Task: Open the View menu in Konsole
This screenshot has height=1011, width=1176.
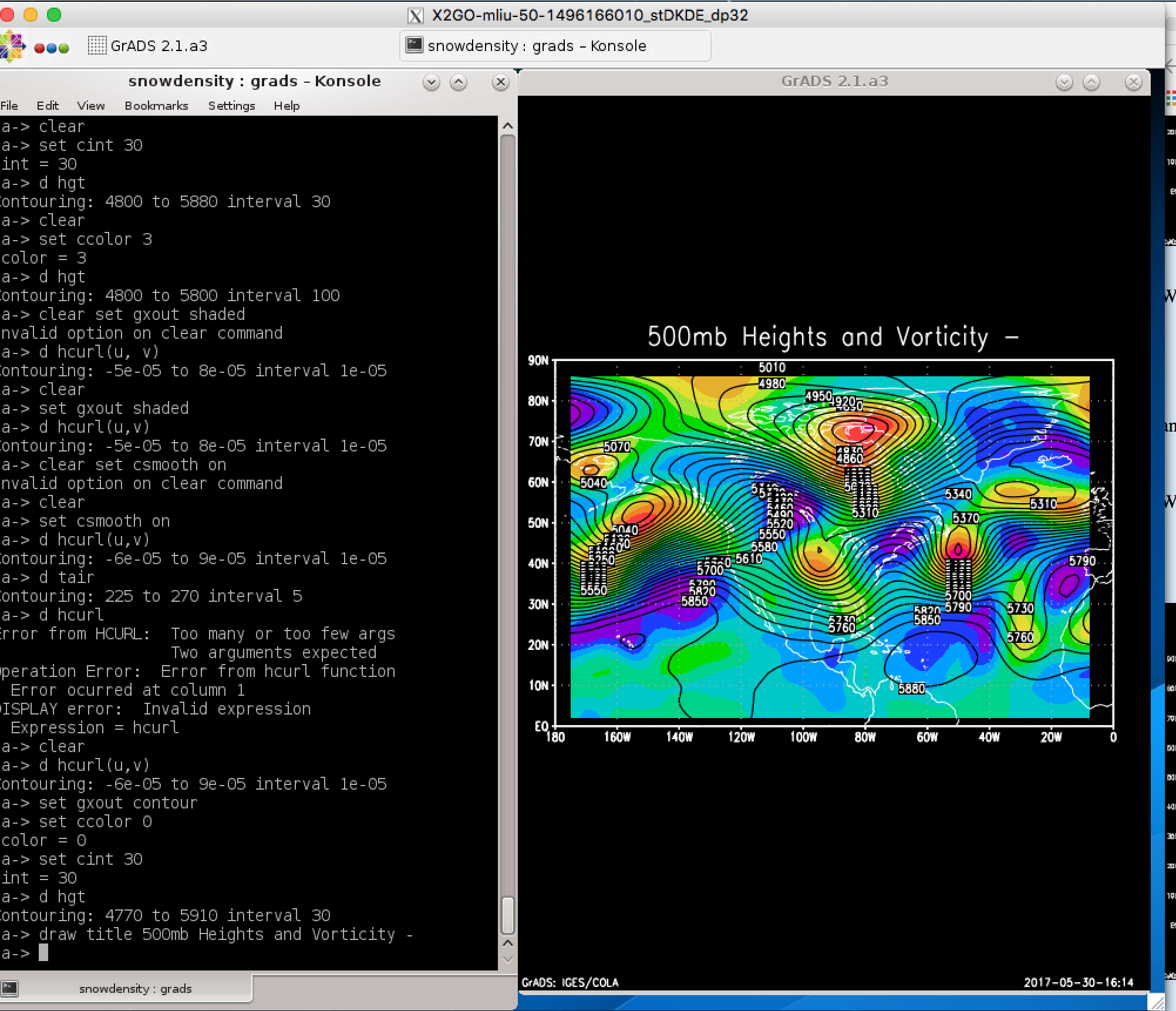Action: coord(91,106)
